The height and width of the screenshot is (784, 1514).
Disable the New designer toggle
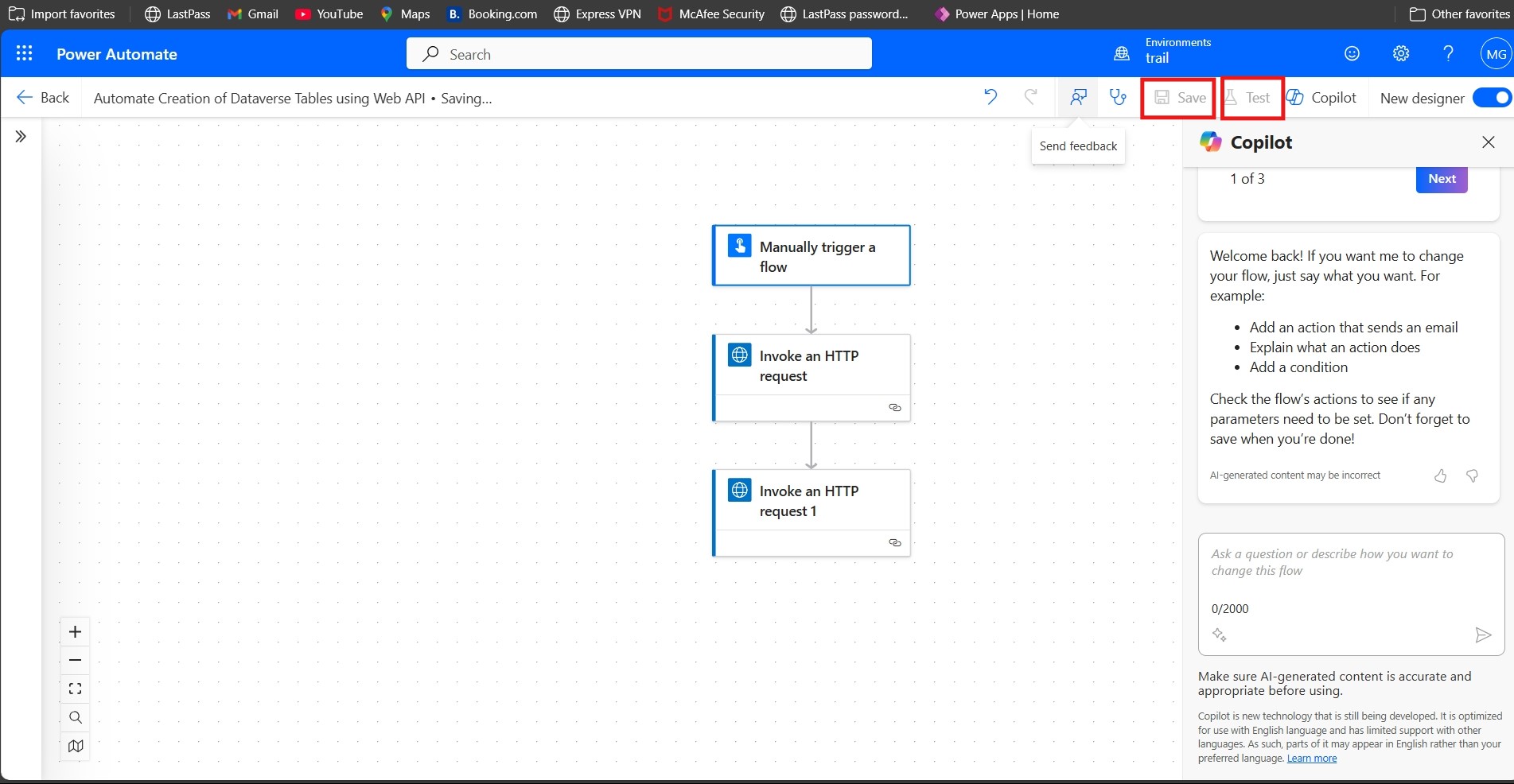point(1491,97)
